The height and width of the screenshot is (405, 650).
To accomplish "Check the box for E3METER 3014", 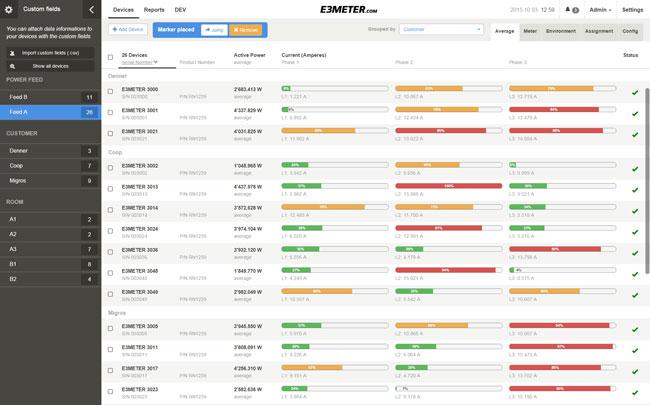I will coord(110,210).
